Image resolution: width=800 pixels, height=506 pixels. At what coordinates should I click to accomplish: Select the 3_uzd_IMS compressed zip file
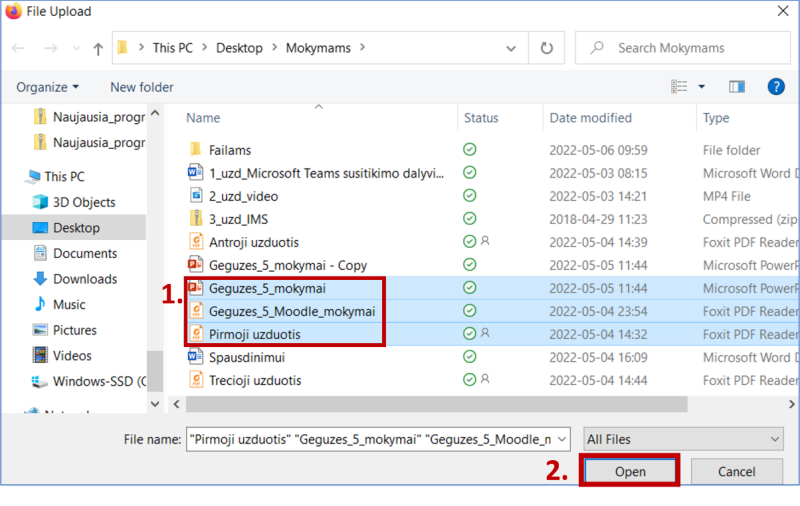coord(238,219)
